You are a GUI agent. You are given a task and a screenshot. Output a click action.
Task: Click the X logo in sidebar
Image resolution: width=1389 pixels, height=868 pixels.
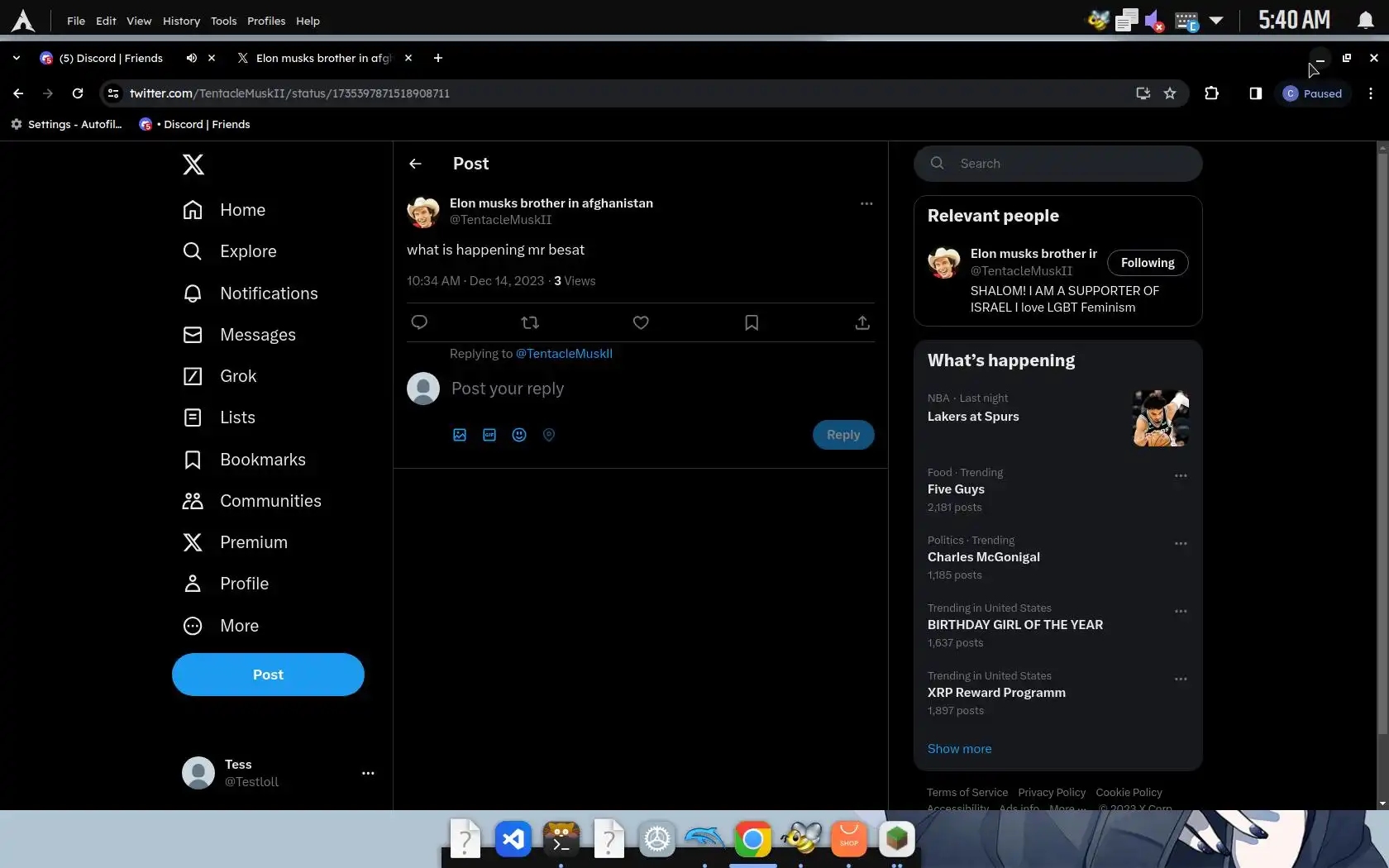pos(193,165)
